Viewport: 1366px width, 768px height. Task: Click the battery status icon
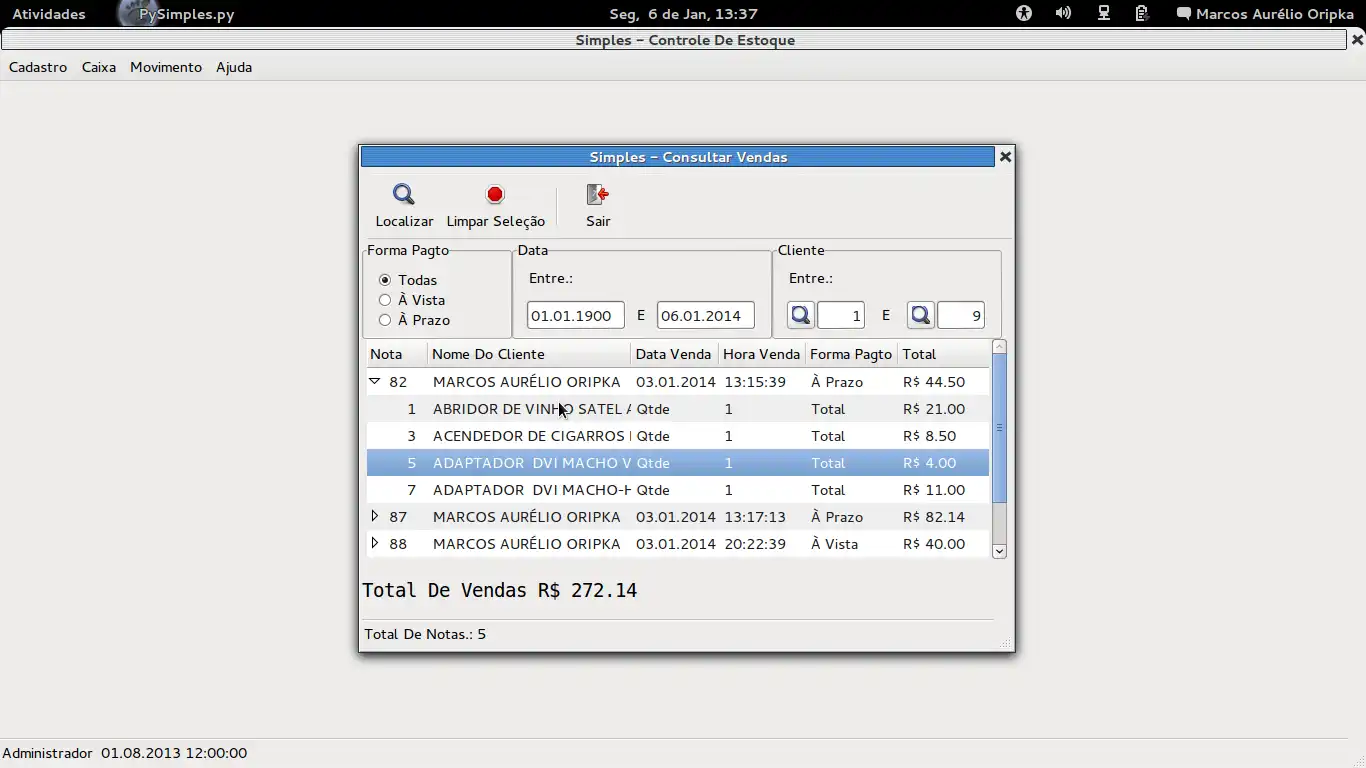(x=1142, y=14)
